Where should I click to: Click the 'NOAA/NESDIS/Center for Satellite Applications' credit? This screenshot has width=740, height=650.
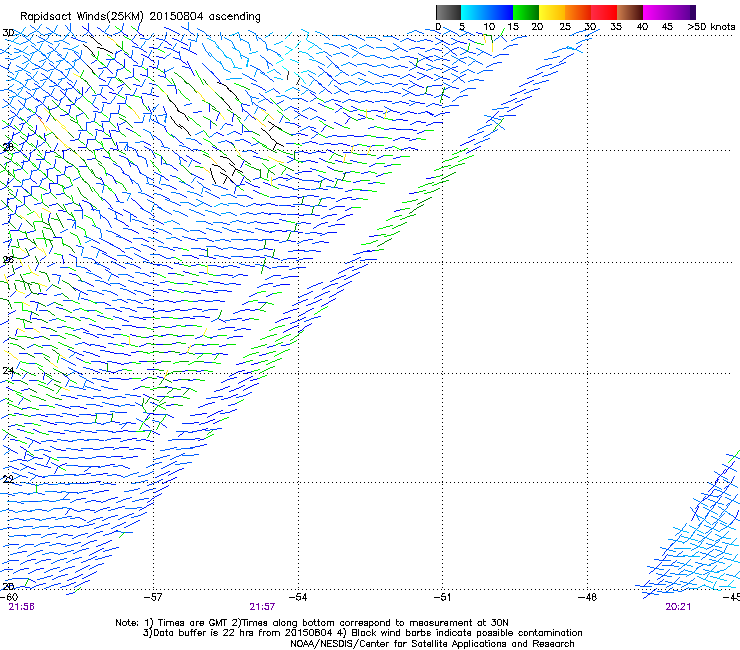click(432, 644)
